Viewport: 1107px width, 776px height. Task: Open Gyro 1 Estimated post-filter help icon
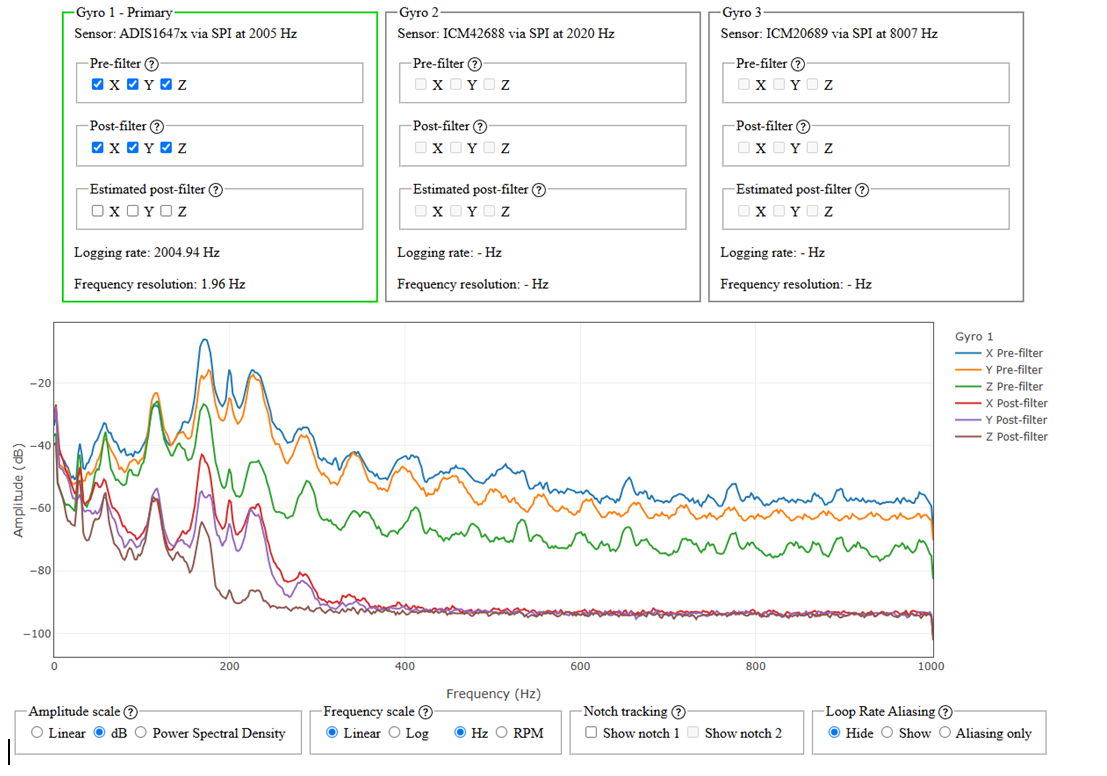point(216,190)
